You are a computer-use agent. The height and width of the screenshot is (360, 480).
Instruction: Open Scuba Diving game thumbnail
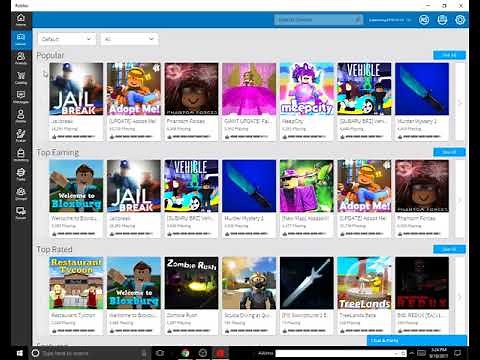click(x=249, y=283)
